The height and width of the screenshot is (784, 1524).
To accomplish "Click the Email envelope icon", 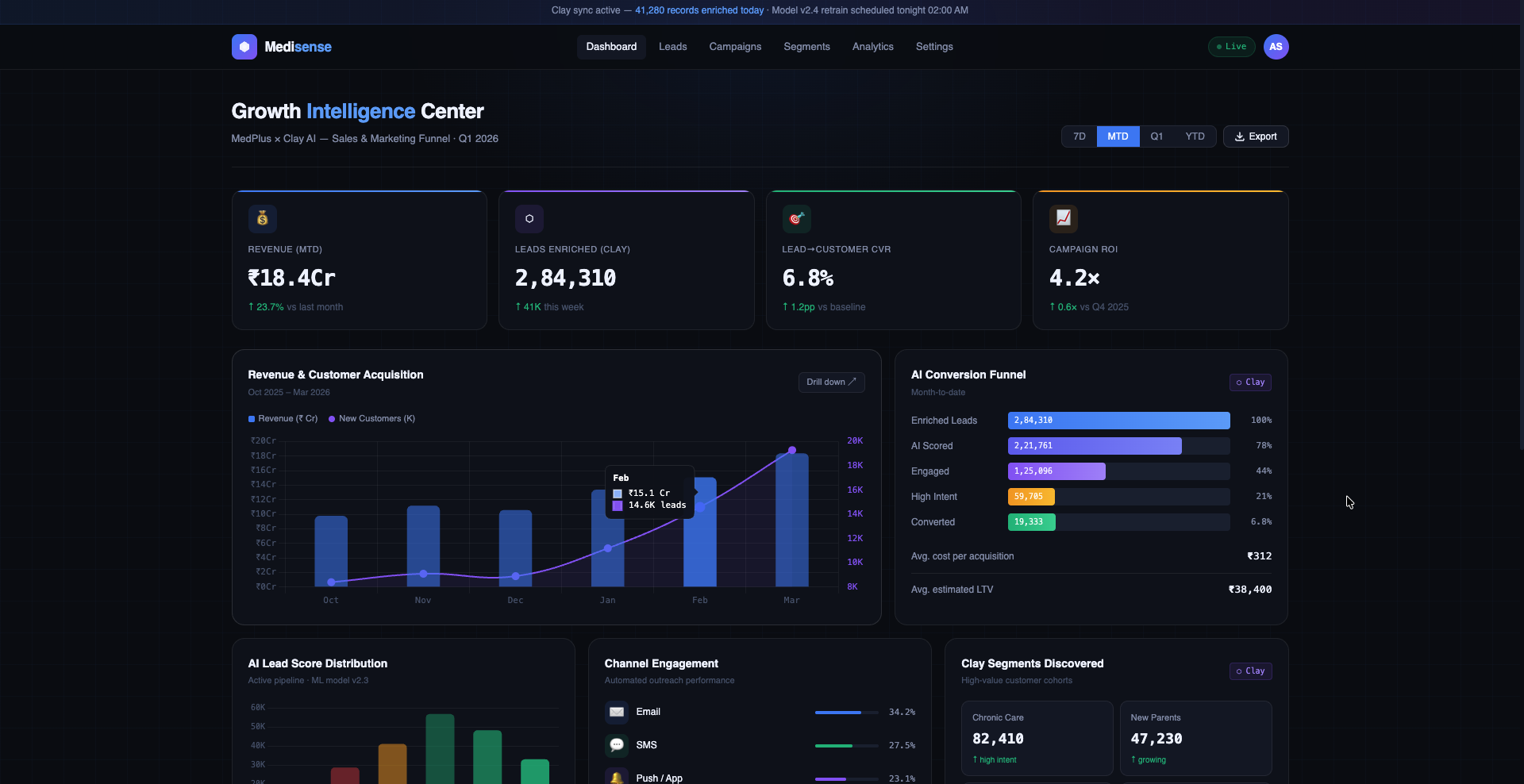I will [x=617, y=712].
